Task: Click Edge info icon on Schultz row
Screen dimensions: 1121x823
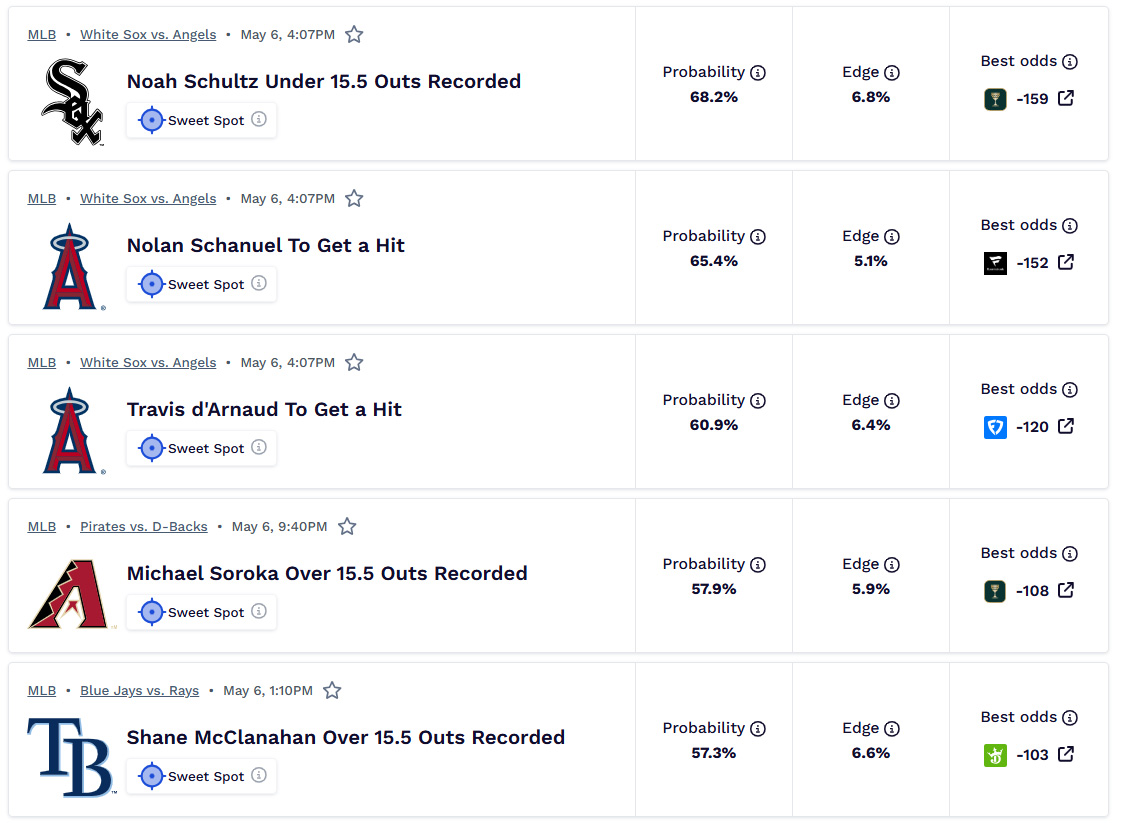Action: click(x=892, y=73)
